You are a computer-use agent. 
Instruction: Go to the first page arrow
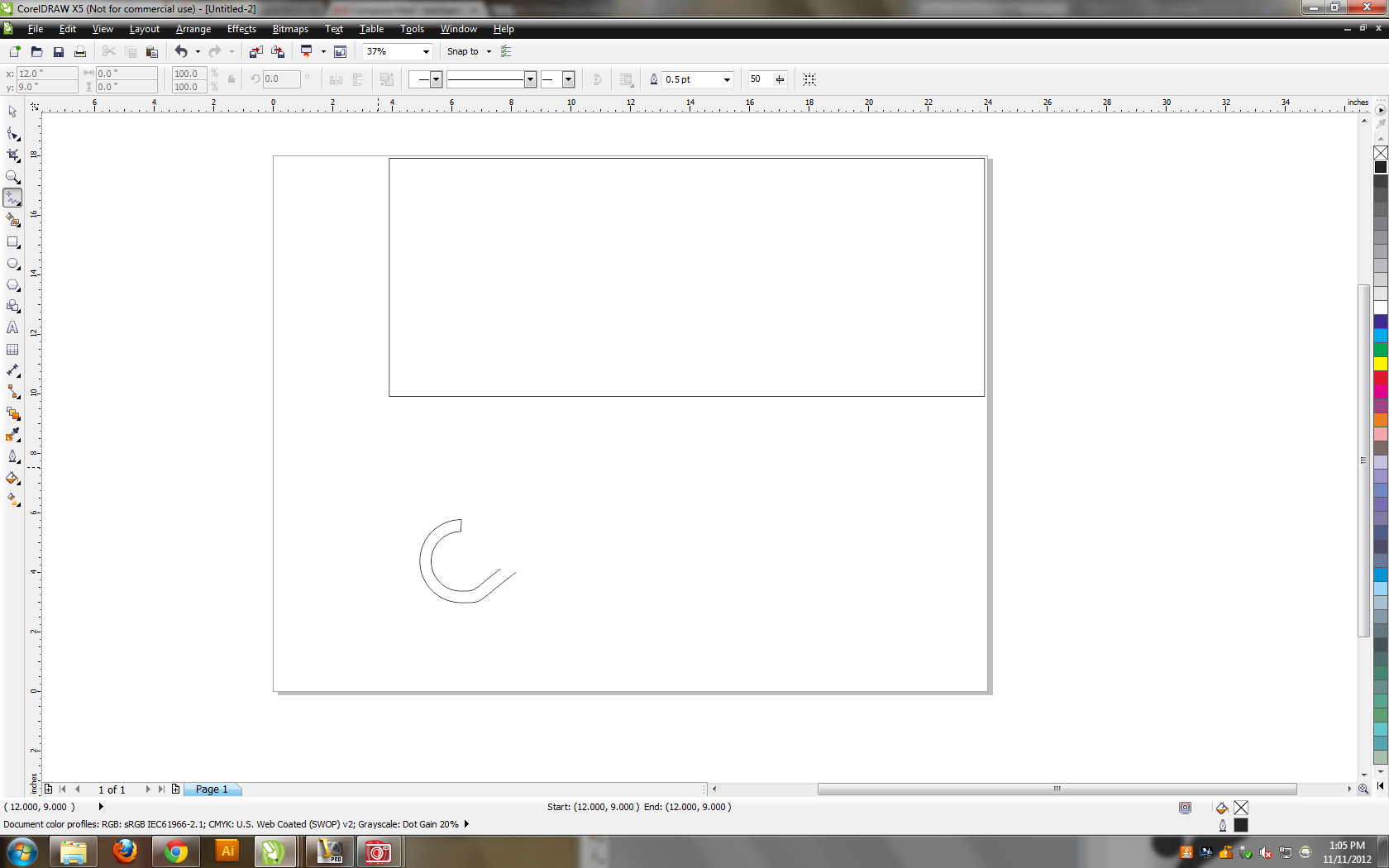point(62,789)
